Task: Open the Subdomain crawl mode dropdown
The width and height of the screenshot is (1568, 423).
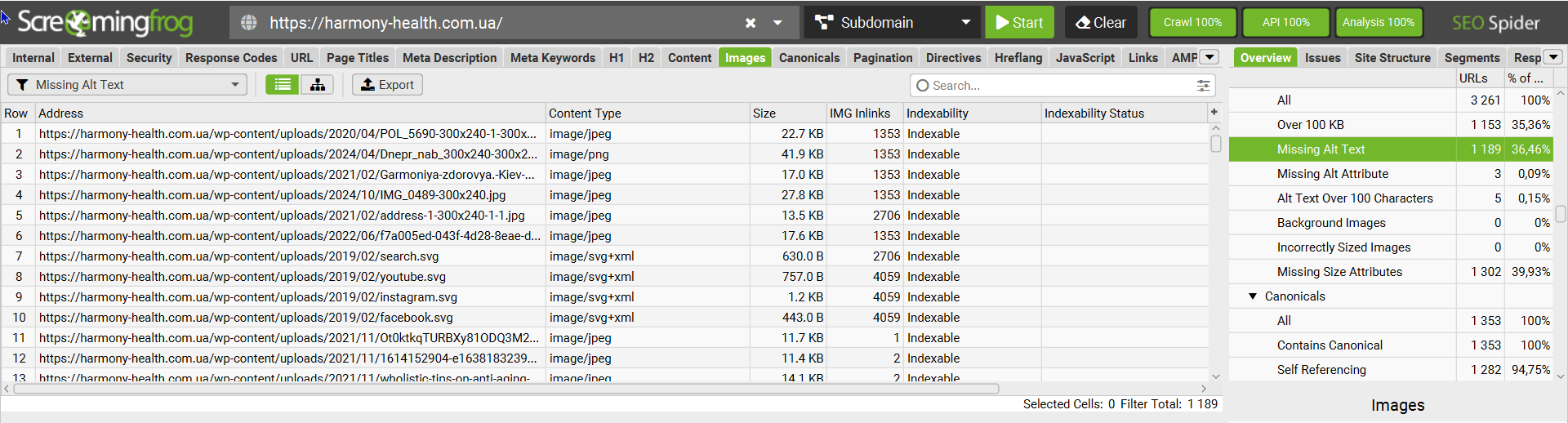Action: (x=893, y=23)
